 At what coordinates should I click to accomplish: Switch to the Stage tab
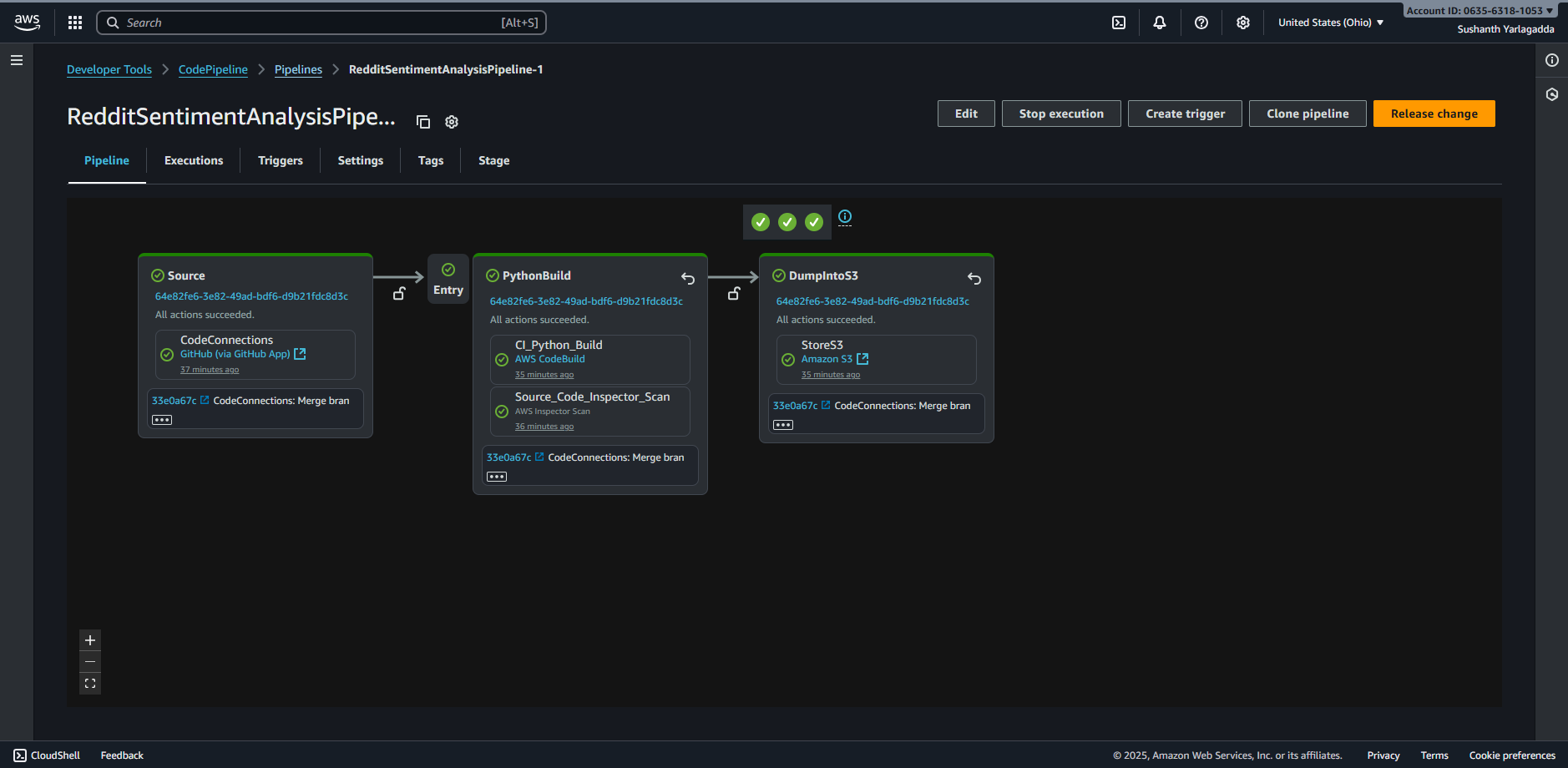(493, 160)
